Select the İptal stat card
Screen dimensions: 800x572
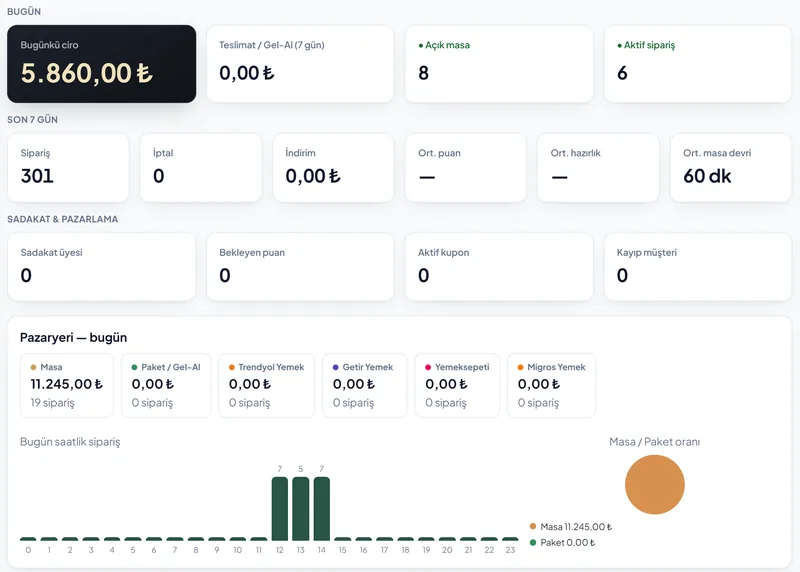tap(201, 167)
